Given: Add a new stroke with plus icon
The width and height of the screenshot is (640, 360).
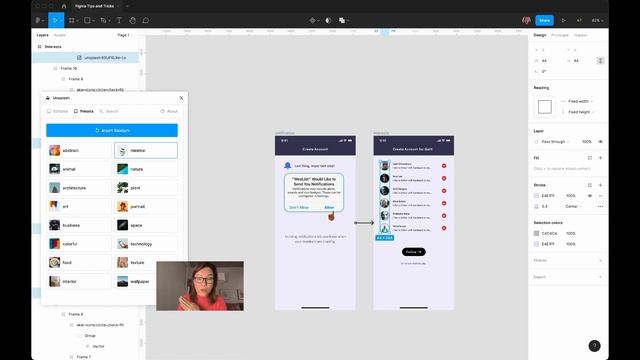Looking at the screenshot, I should pyautogui.click(x=600, y=185).
